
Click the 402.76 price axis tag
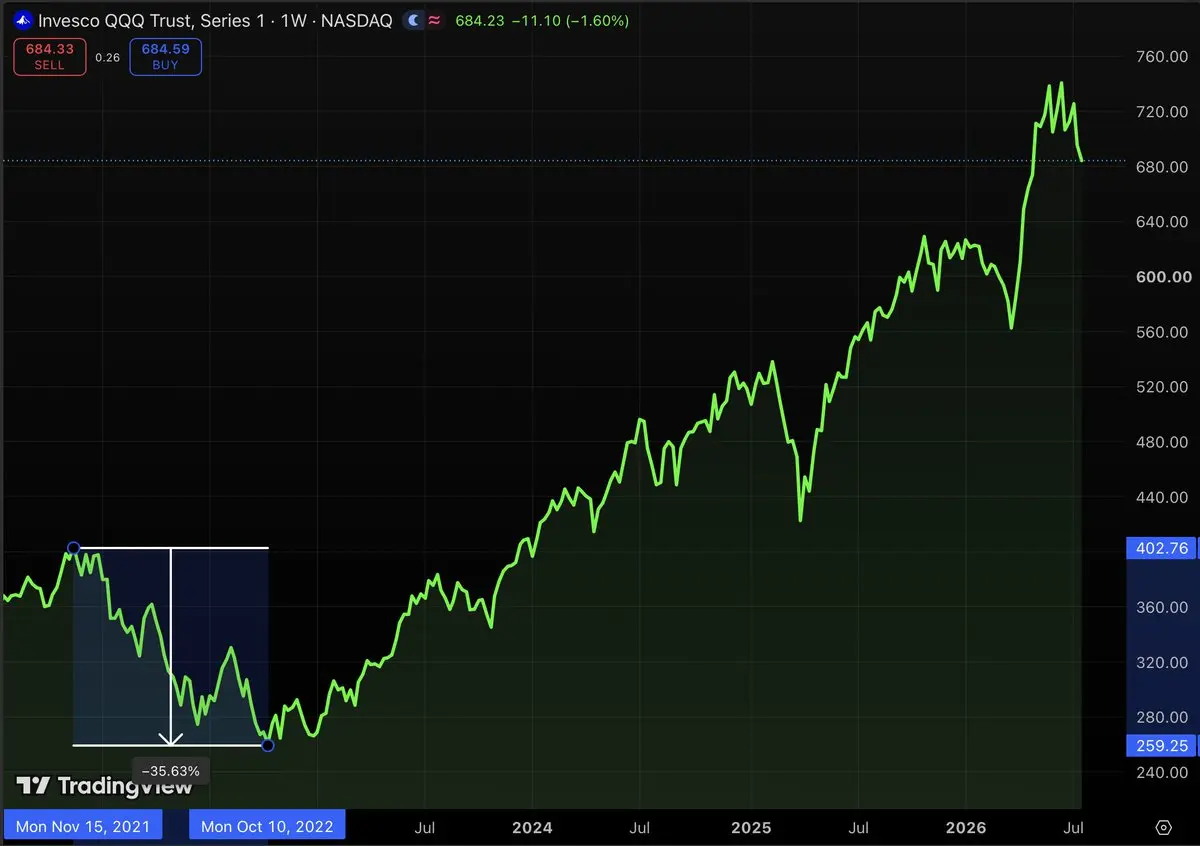1162,548
